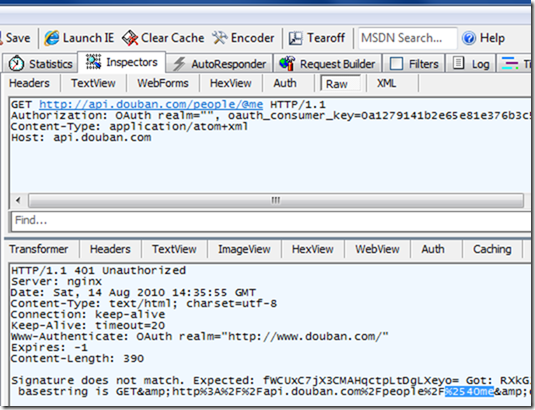535x410 pixels.
Task: Click the 'Content-Type: application/atom+xml' line
Action: 130,127
